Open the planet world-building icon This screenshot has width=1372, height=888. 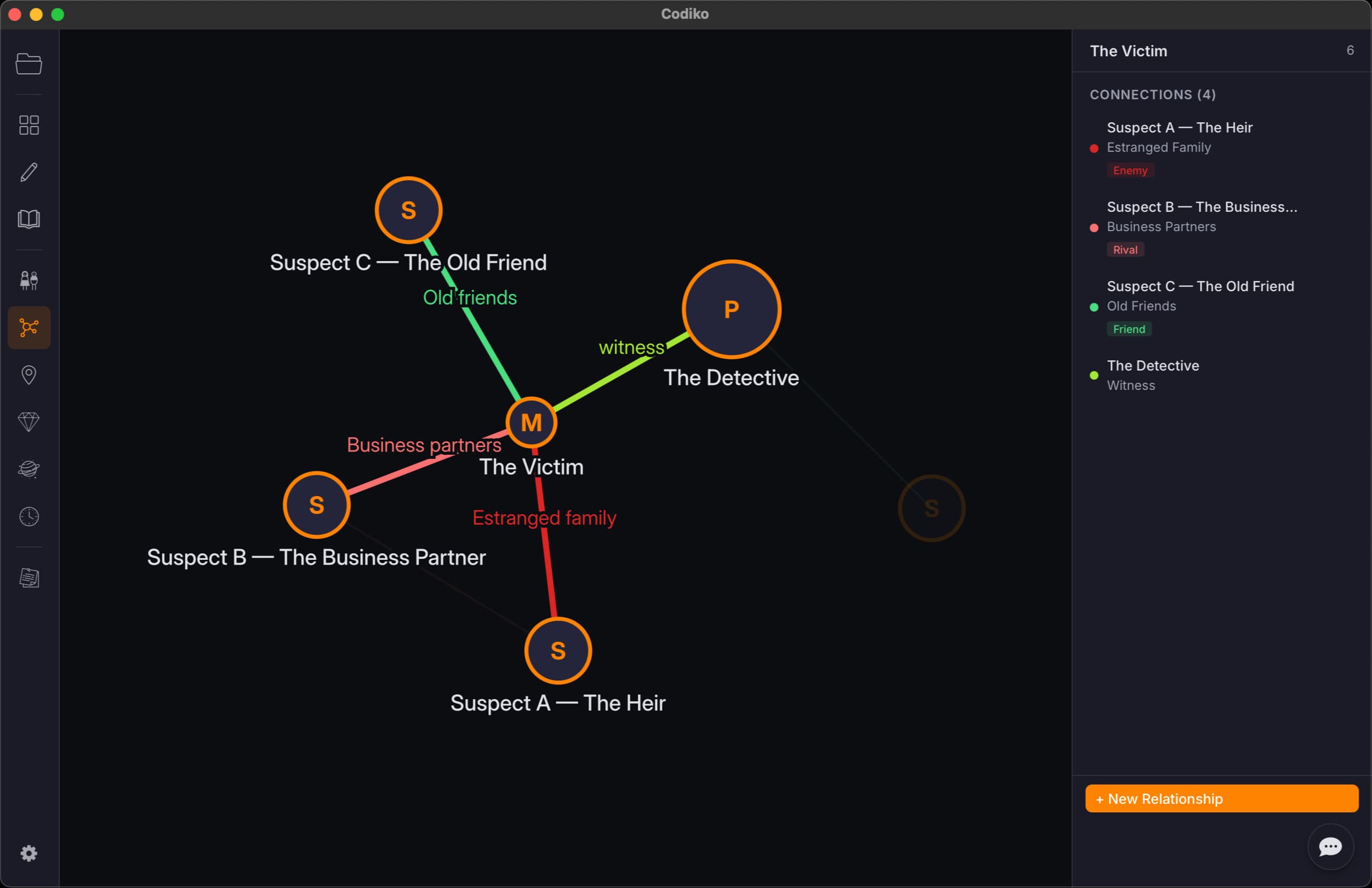point(29,469)
